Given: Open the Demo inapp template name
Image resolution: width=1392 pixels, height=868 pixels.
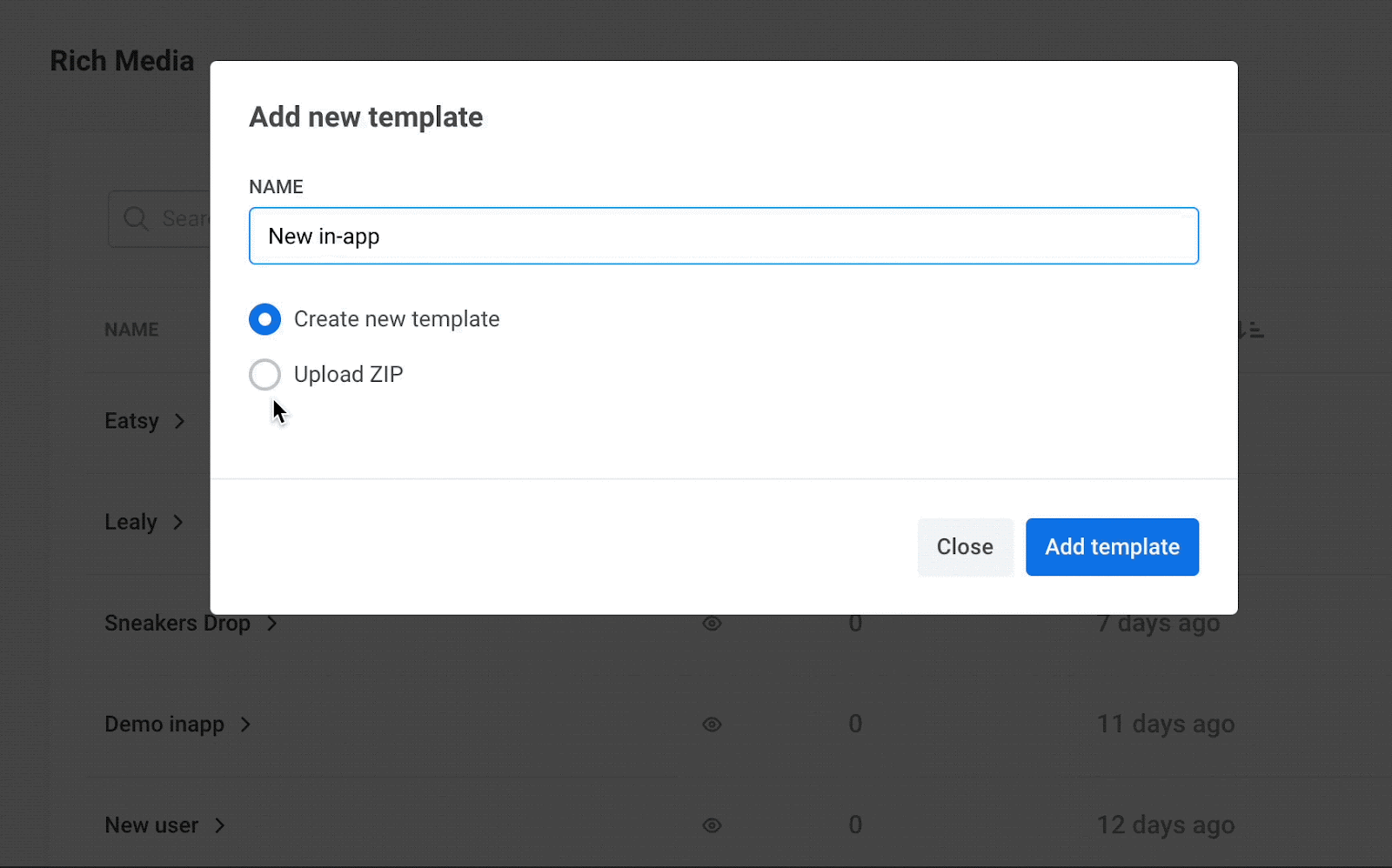Looking at the screenshot, I should [164, 724].
